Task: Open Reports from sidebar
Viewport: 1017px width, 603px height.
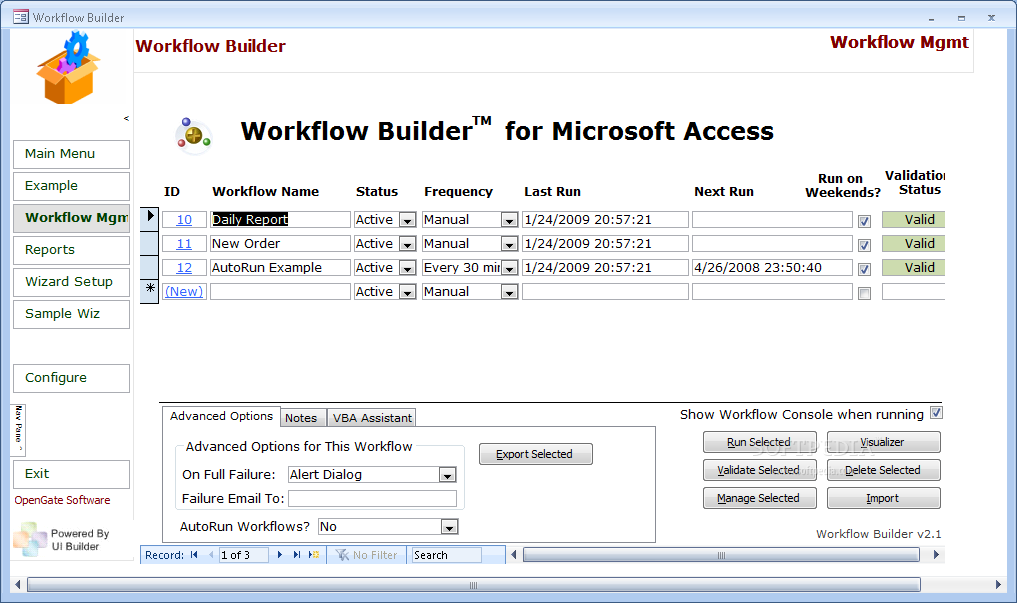Action: point(71,250)
